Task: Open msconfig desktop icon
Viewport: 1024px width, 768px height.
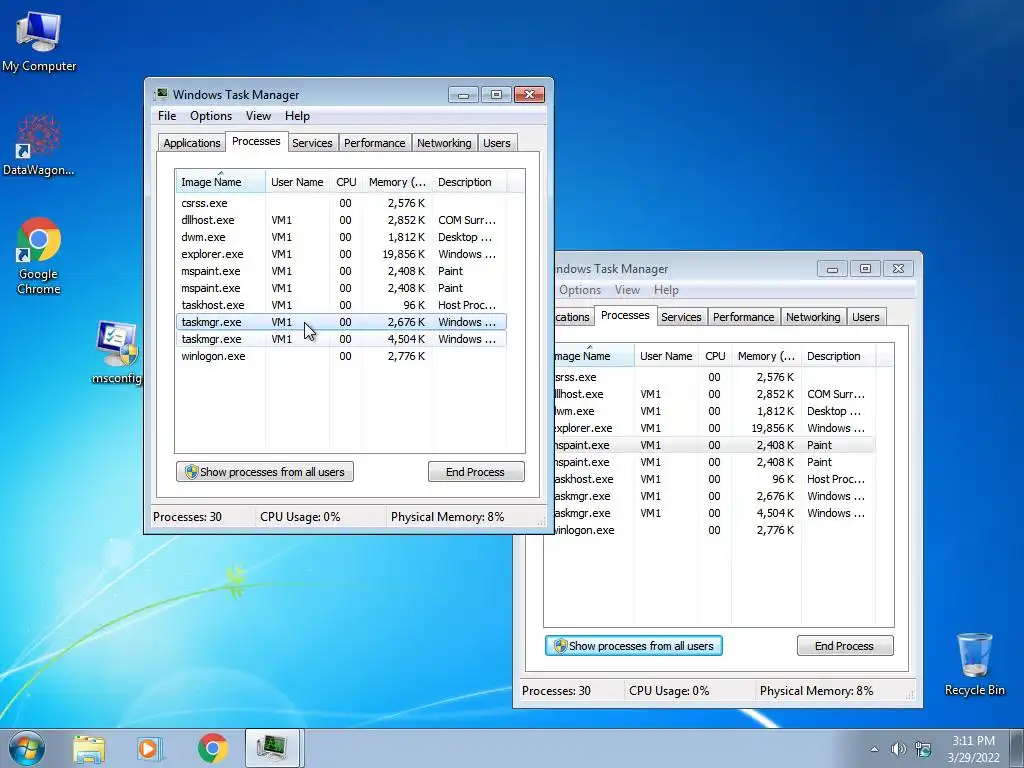Action: (117, 352)
